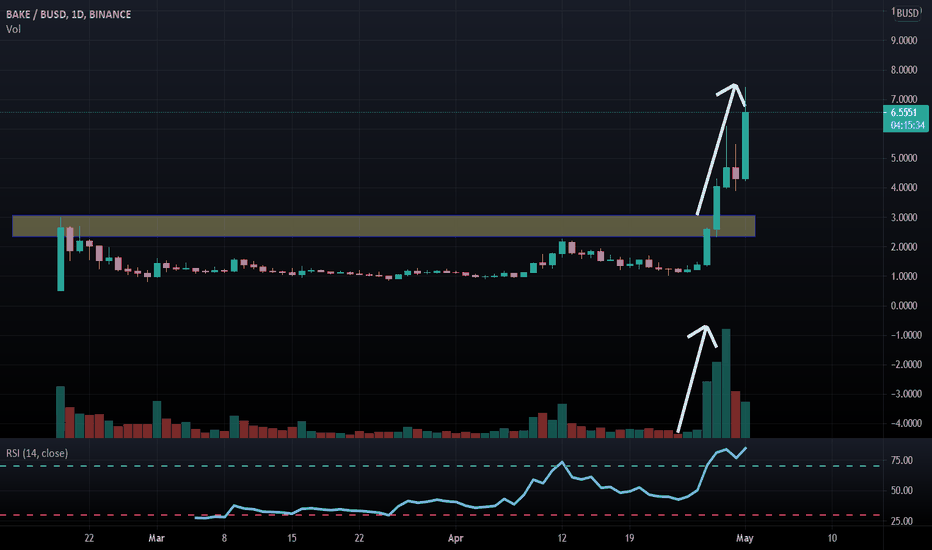Click the 25.00 RSI axis label
Image resolution: width=932 pixels, height=550 pixels.
[x=901, y=521]
